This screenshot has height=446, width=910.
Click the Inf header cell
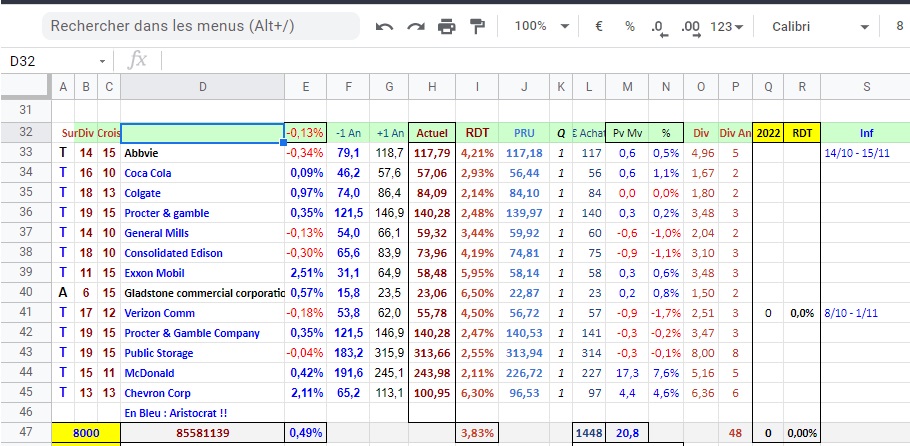865,133
